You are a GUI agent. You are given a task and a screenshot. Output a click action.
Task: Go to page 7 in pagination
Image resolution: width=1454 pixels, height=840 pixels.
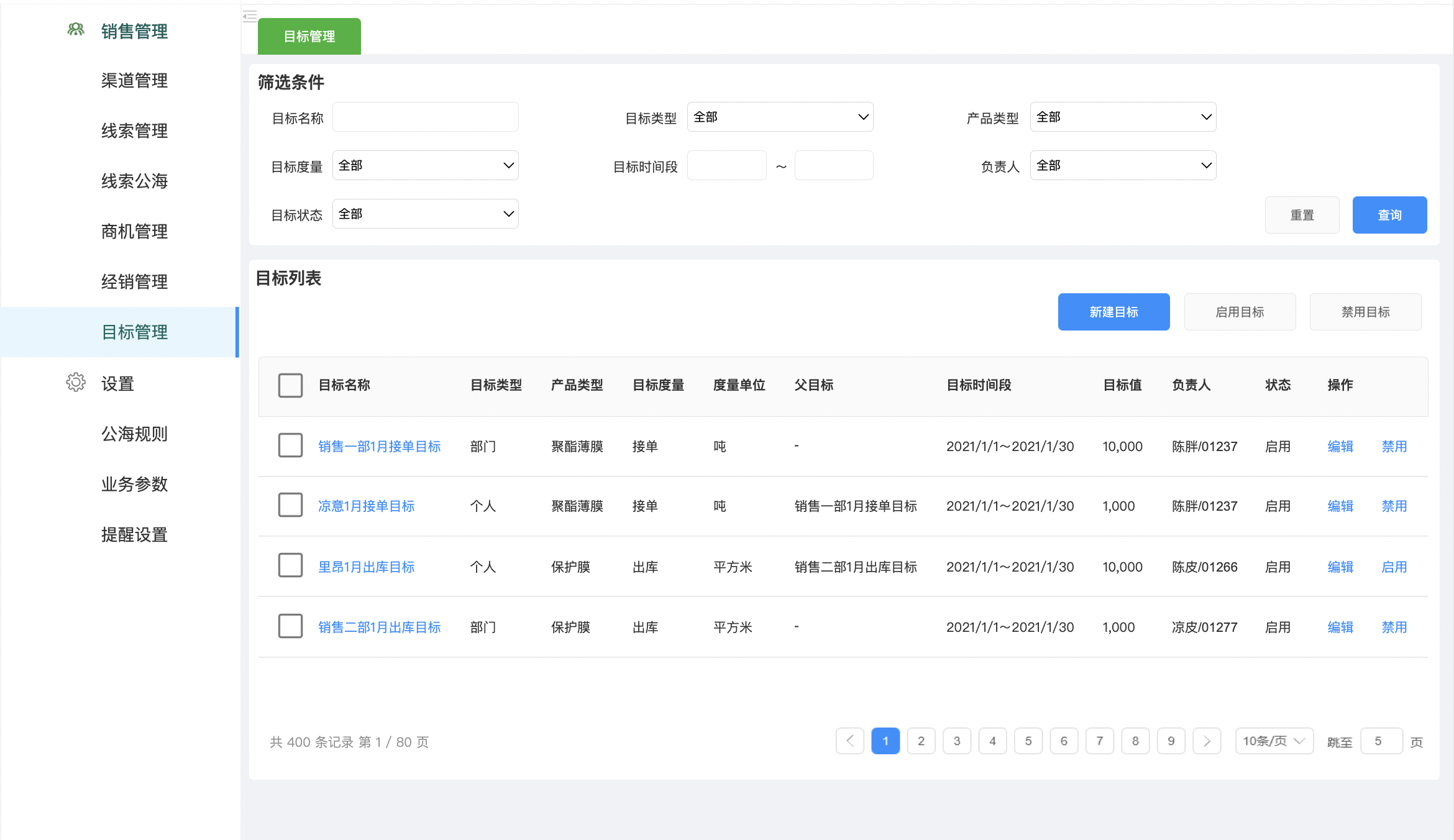[x=1099, y=741]
